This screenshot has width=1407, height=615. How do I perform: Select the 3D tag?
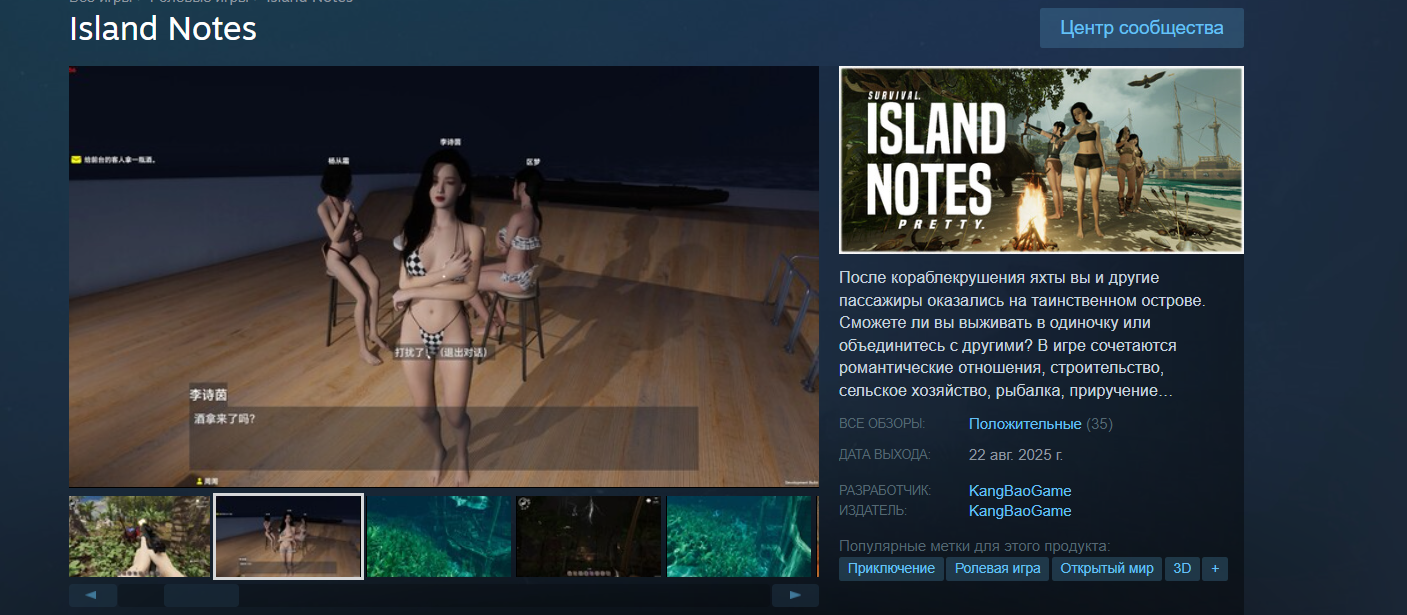coord(1182,569)
